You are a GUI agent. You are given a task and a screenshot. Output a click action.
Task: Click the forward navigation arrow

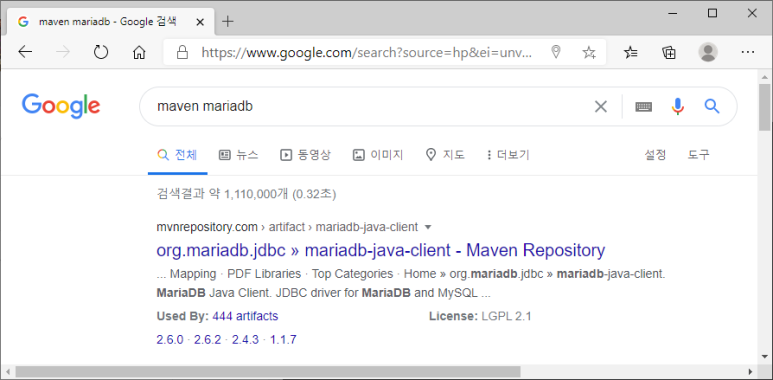click(63, 52)
